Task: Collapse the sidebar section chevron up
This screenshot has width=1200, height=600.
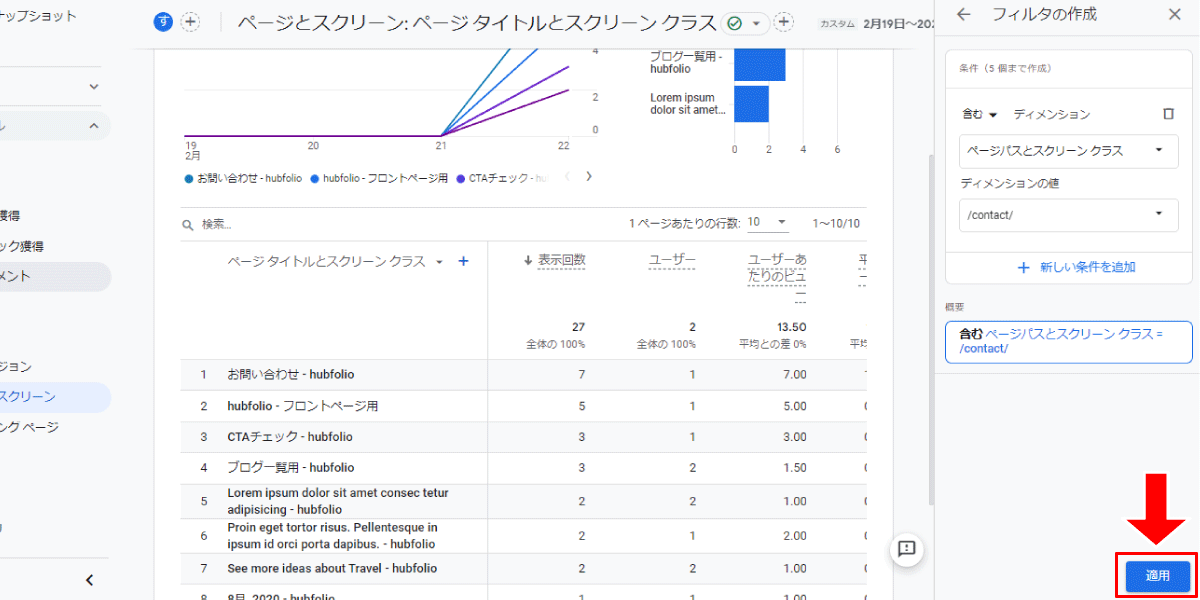Action: coord(93,126)
